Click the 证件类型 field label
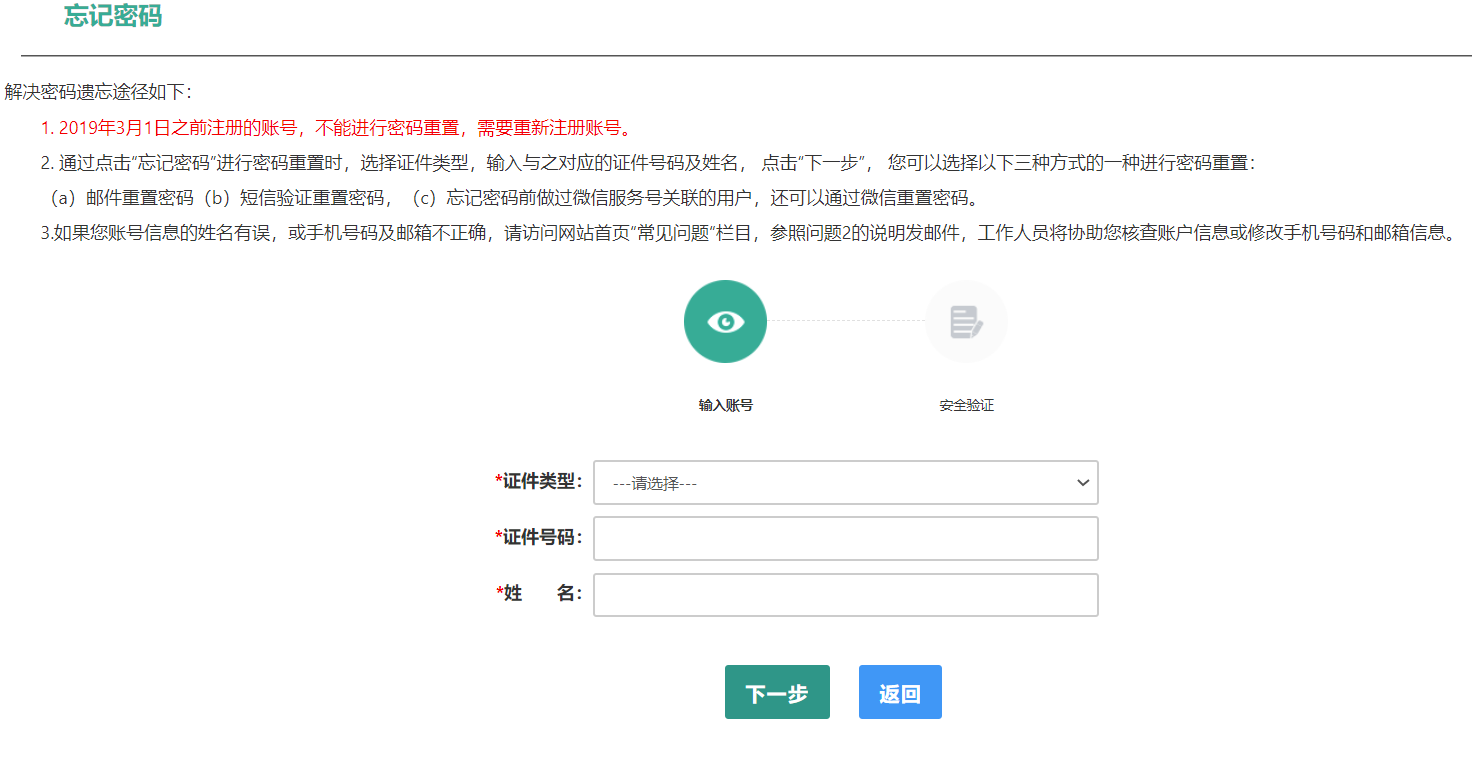Viewport: 1472px width, 764px height. point(540,482)
